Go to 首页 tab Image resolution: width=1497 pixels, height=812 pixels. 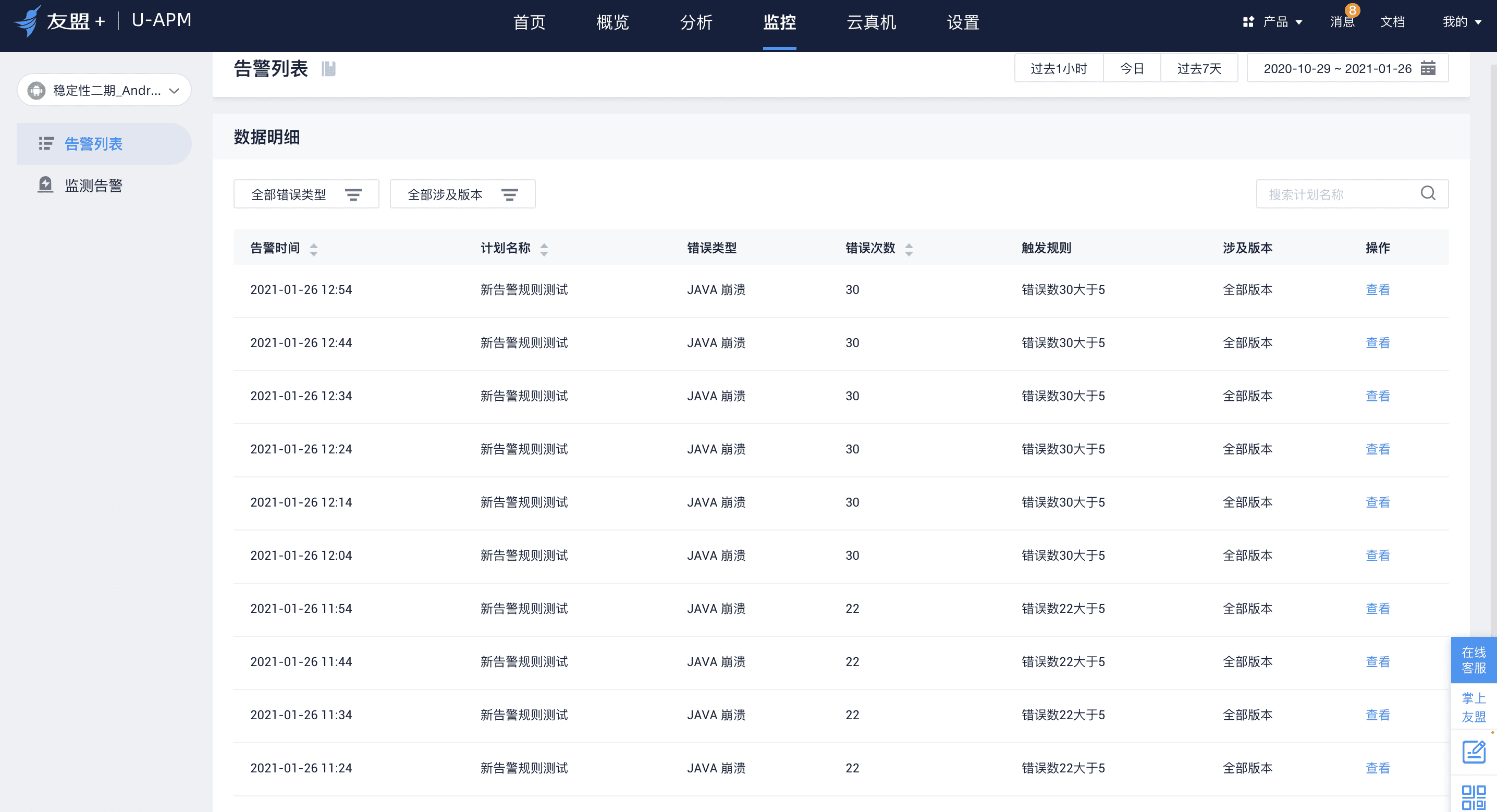click(x=530, y=22)
